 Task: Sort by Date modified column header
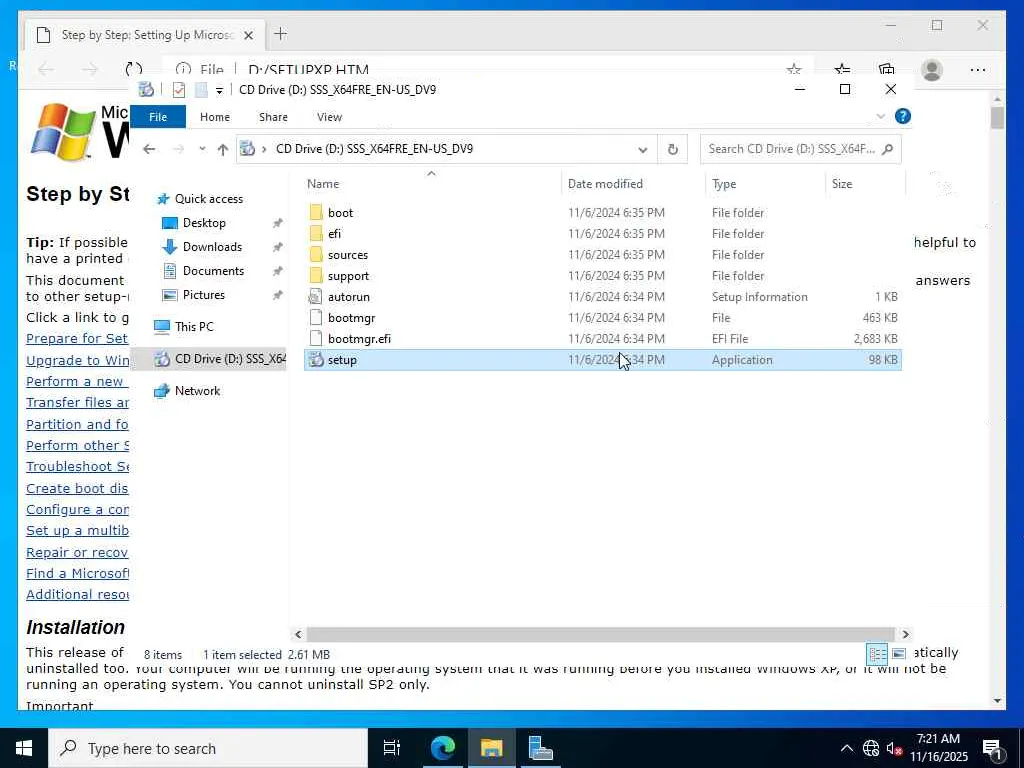coord(633,184)
